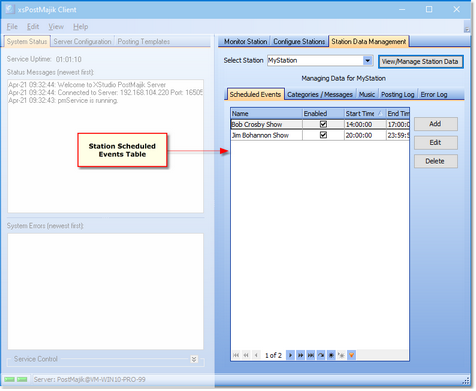Click the go-to-bookmark icon in navigator
This screenshot has height=391, width=476.
click(341, 355)
